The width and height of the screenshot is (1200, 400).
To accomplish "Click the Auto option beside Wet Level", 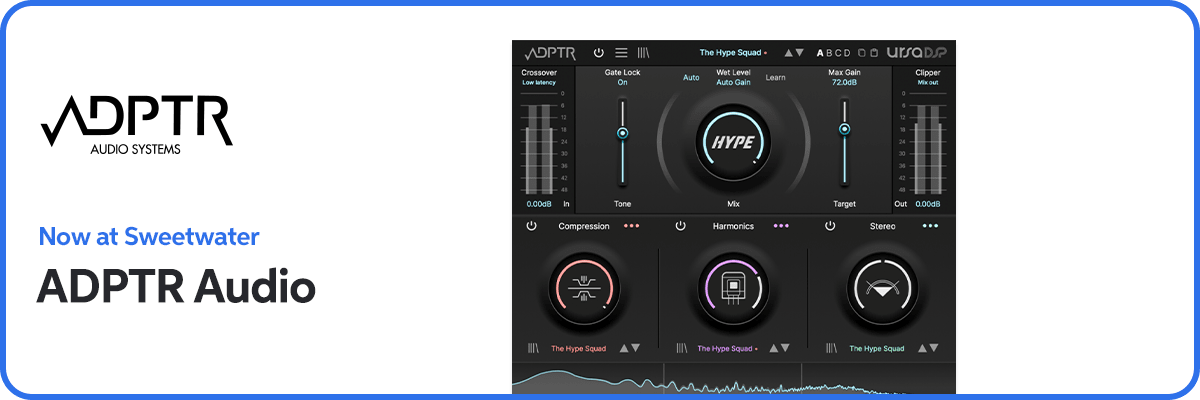I will click(691, 77).
